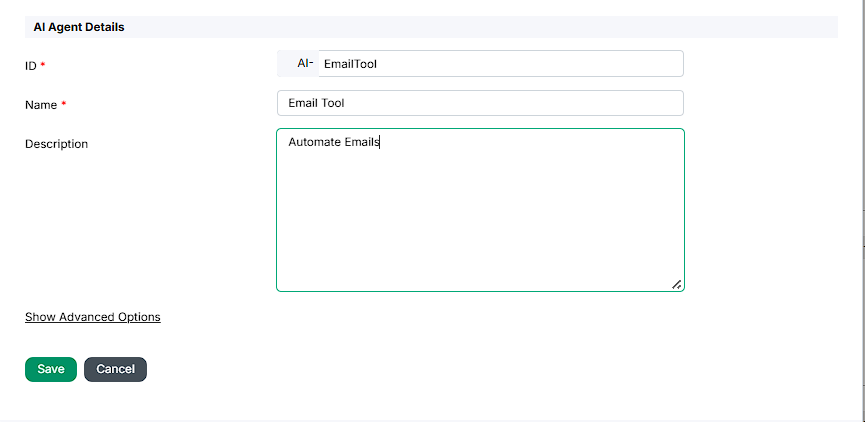Viewport: 865px width, 422px height.
Task: Click the Description field label
Action: coord(56,144)
